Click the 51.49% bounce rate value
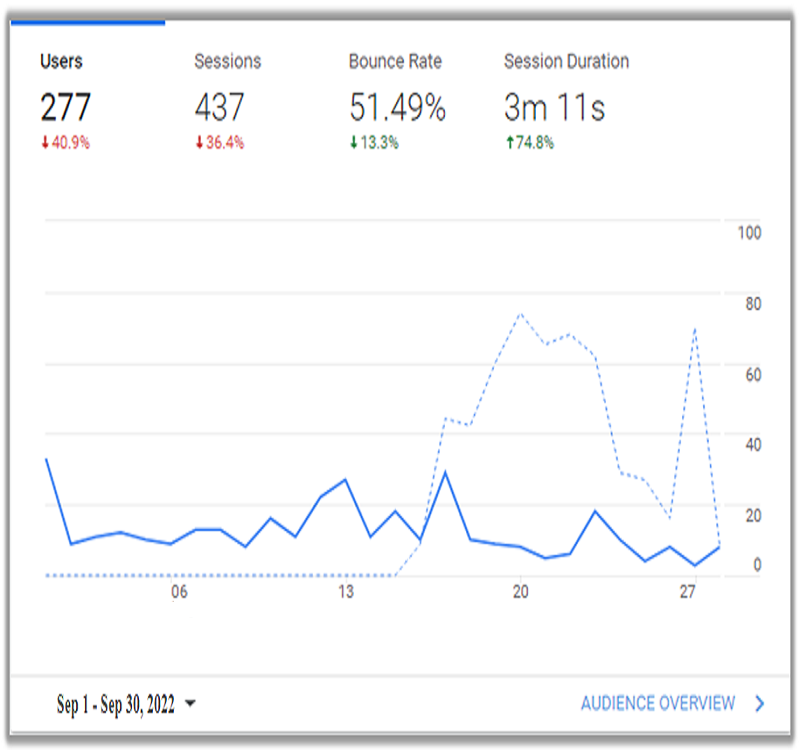Viewport: 800px width, 750px height. [x=397, y=107]
